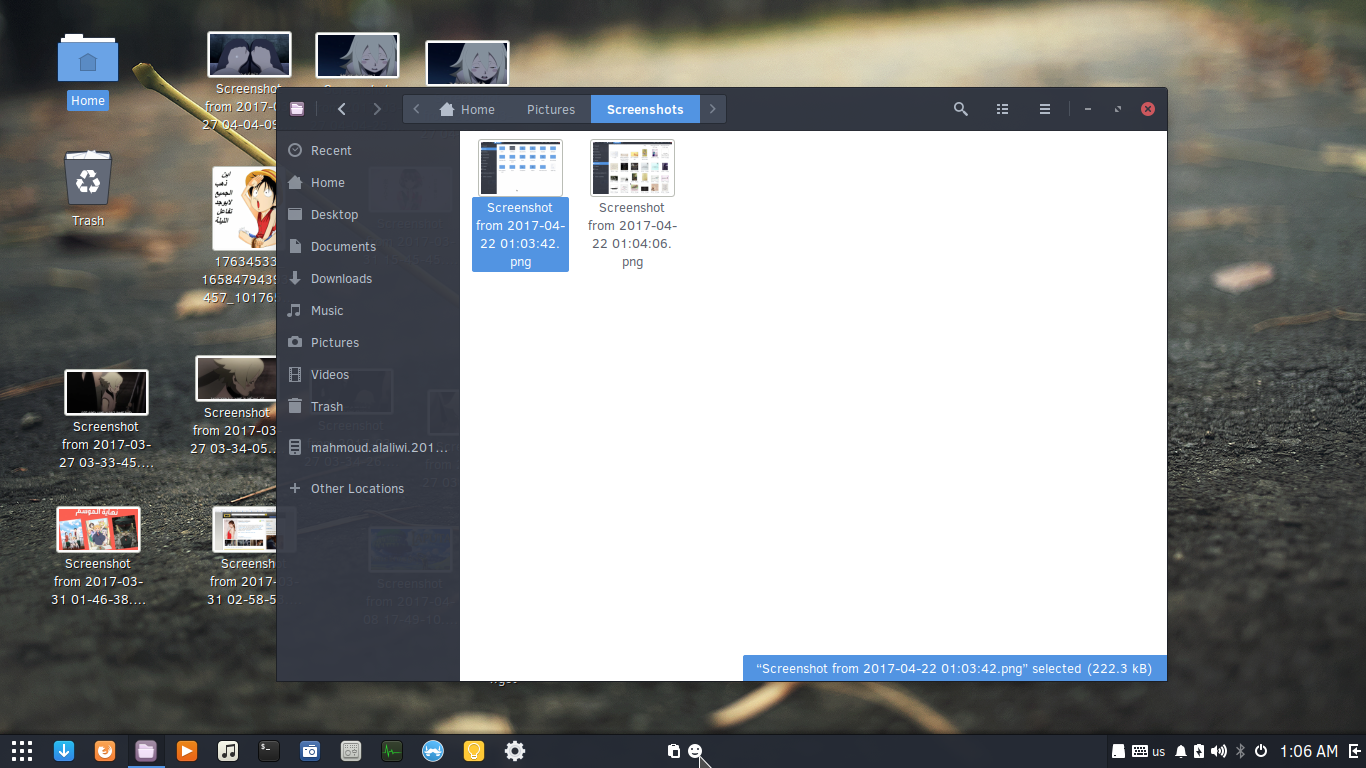Launch the system monitor app

pos(392,750)
